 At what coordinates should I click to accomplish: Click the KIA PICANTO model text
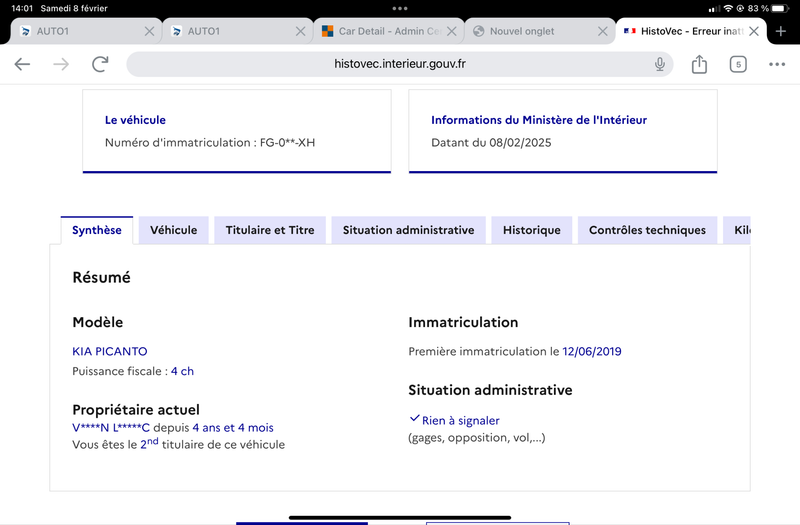click(110, 352)
